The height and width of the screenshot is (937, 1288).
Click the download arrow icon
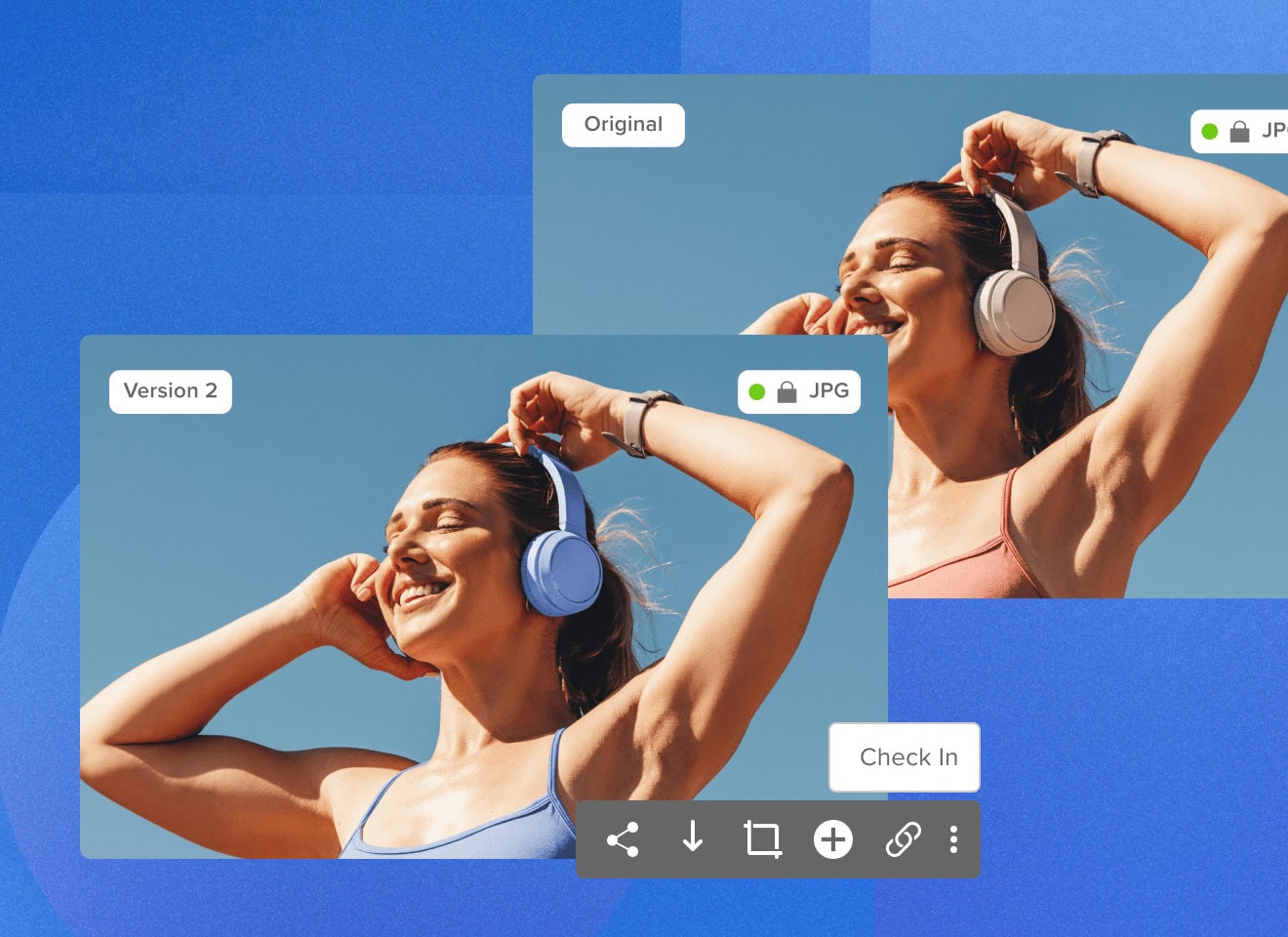(x=693, y=837)
